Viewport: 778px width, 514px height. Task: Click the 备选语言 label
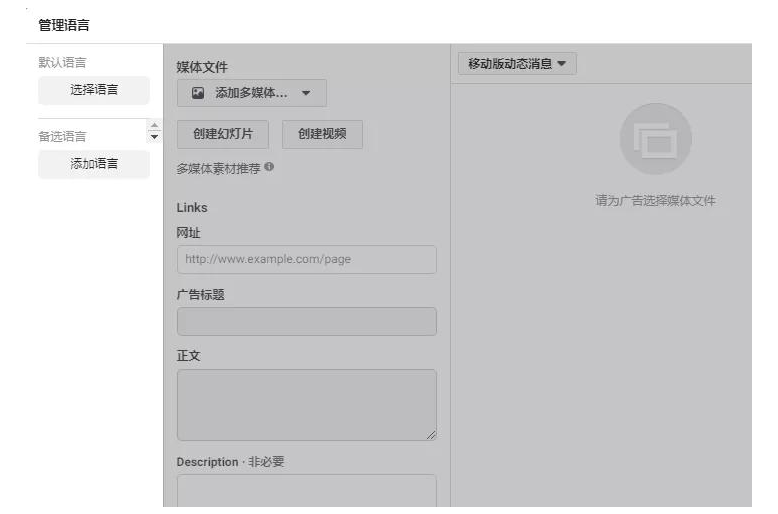62,136
